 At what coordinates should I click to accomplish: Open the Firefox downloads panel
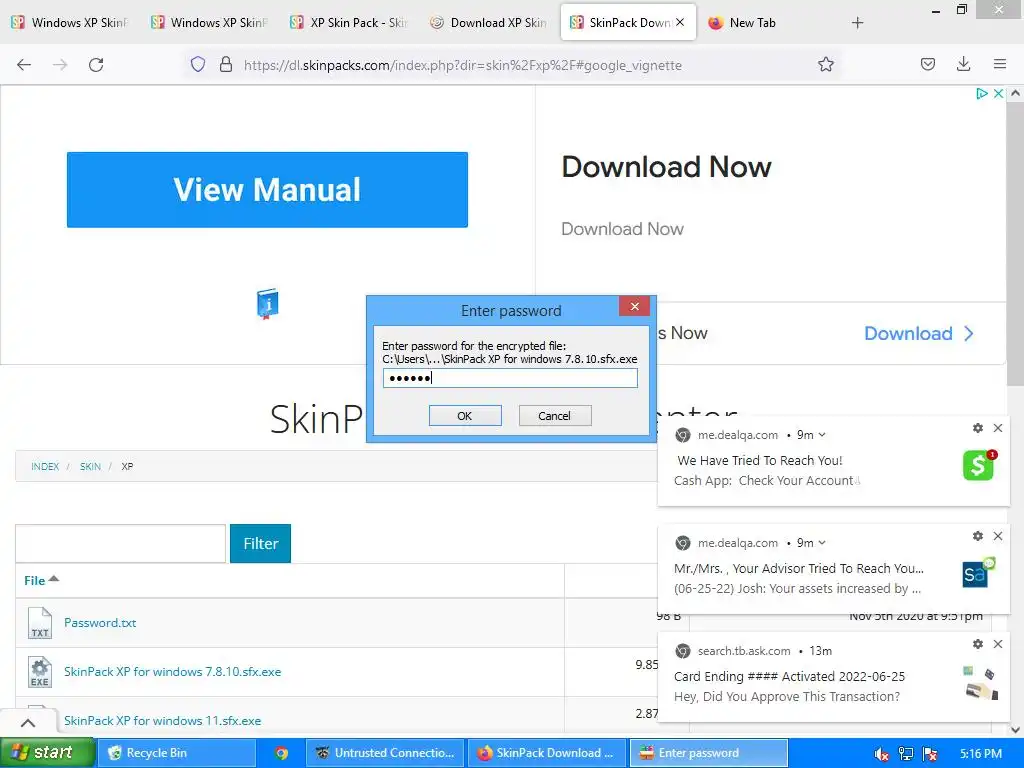[963, 64]
